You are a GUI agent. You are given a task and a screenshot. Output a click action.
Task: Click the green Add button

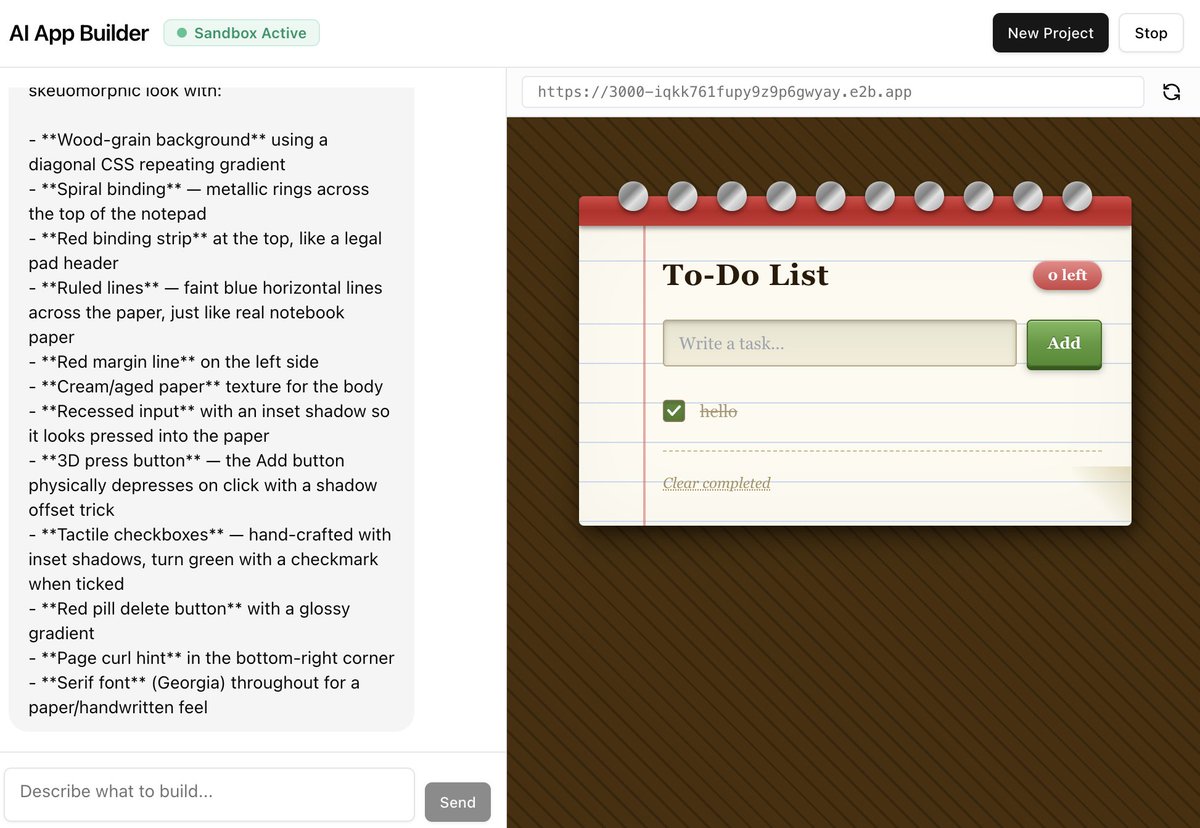pos(1064,344)
